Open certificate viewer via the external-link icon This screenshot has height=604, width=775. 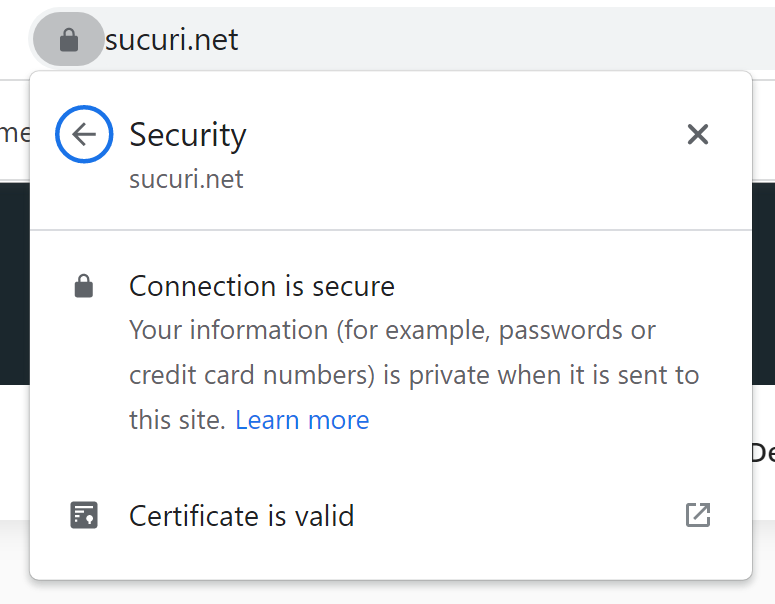(697, 516)
